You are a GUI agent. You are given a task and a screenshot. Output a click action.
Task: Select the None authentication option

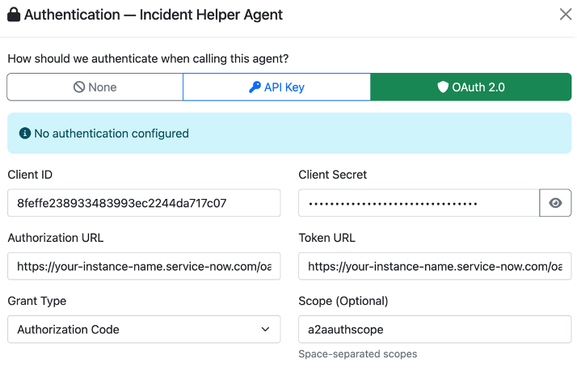coord(95,87)
